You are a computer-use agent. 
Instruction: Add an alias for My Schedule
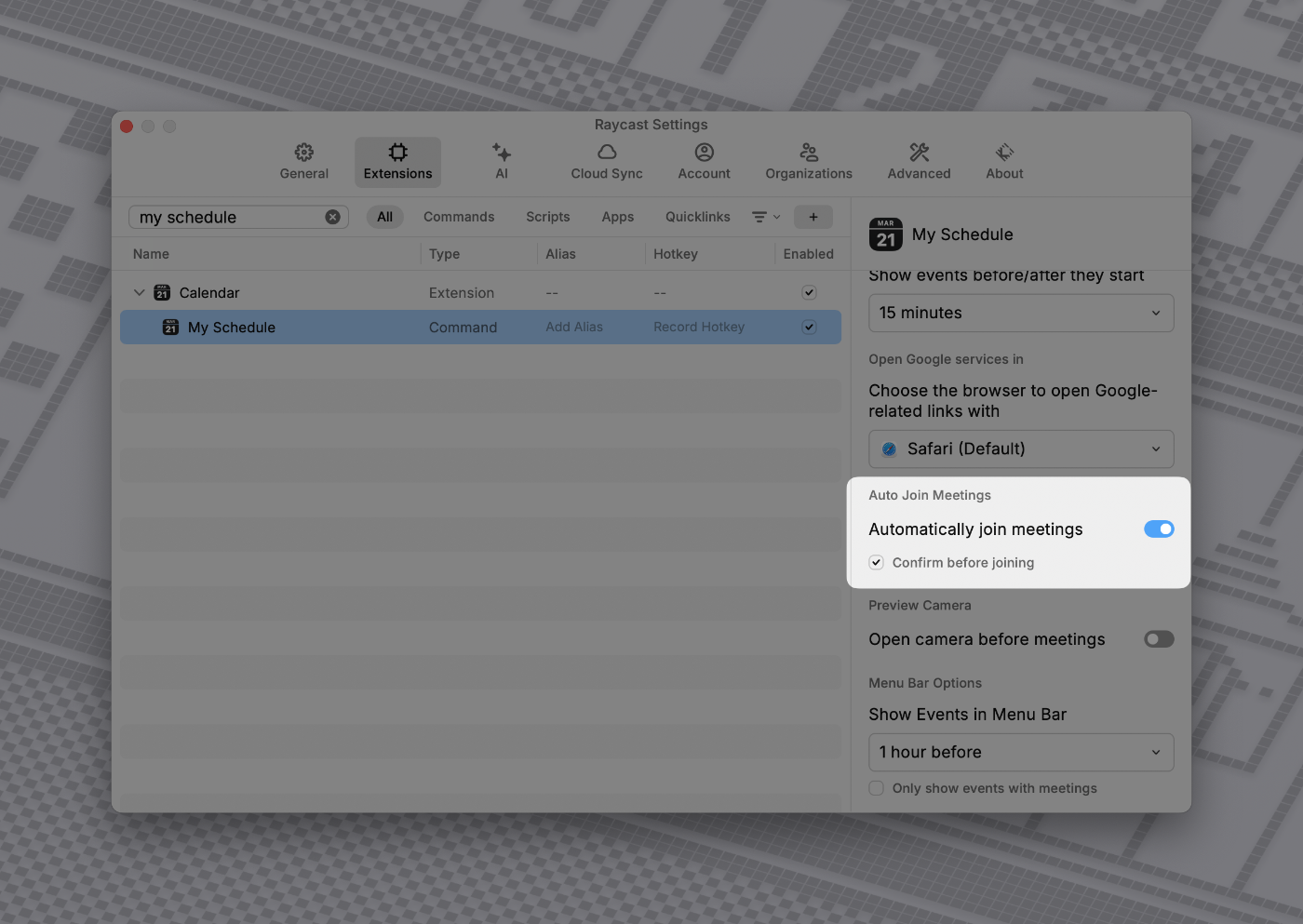(574, 328)
